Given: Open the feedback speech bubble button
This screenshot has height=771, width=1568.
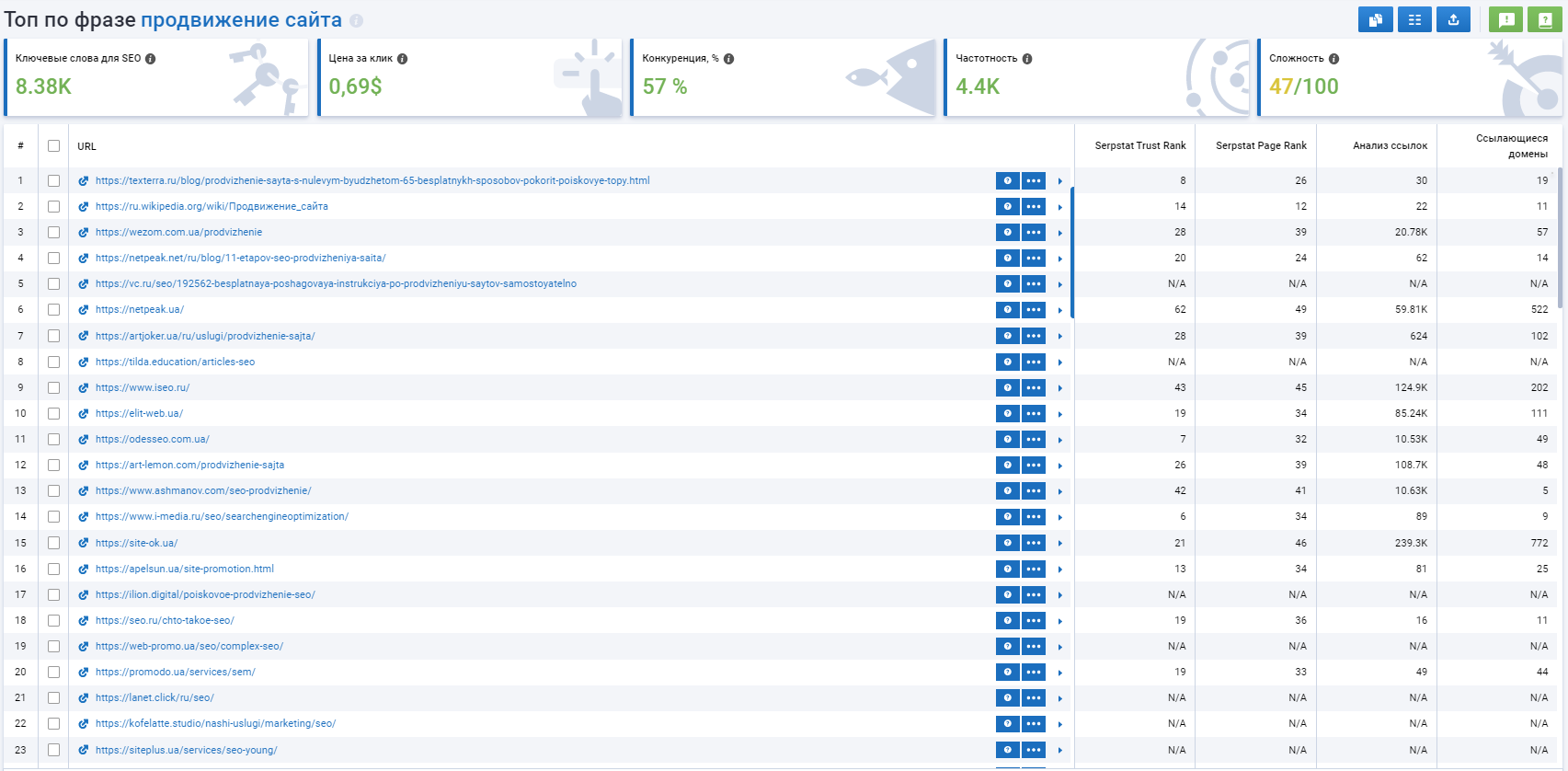Looking at the screenshot, I should [1505, 19].
